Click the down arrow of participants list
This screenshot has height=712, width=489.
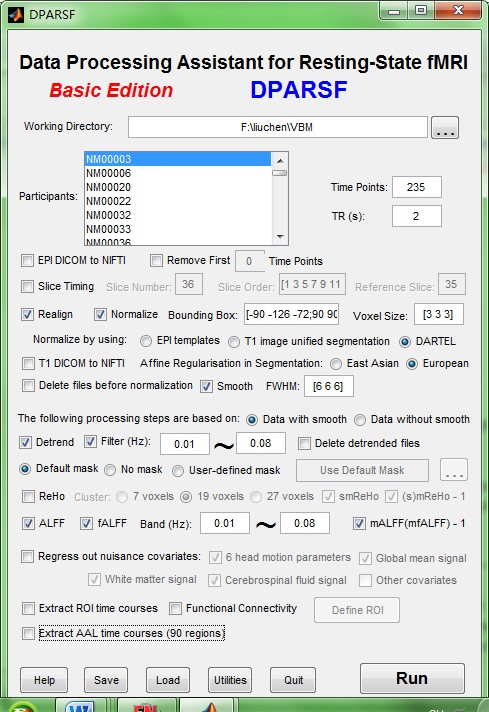(280, 237)
